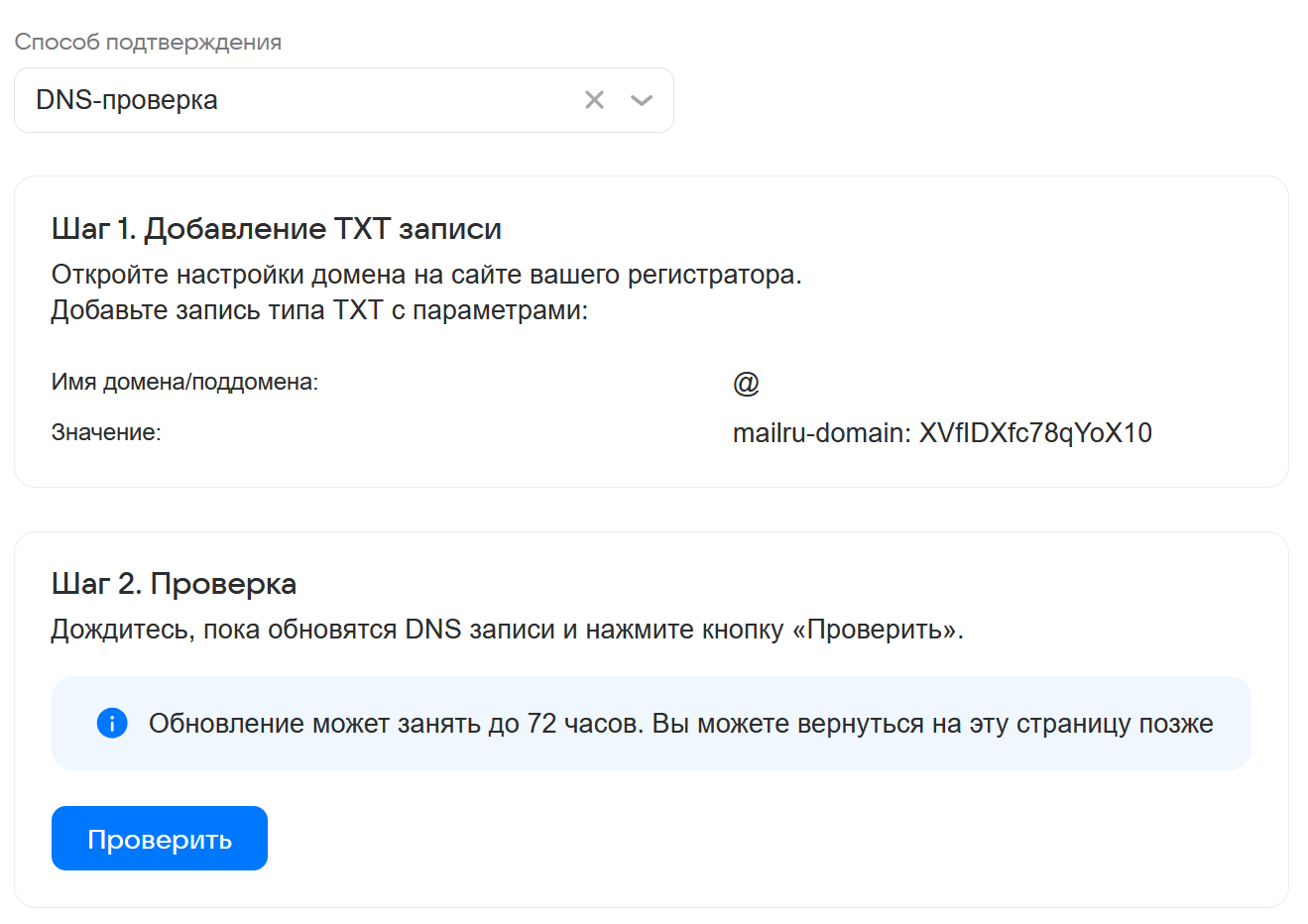Click the Значение label
The width and height of the screenshot is (1308, 924).
(106, 433)
